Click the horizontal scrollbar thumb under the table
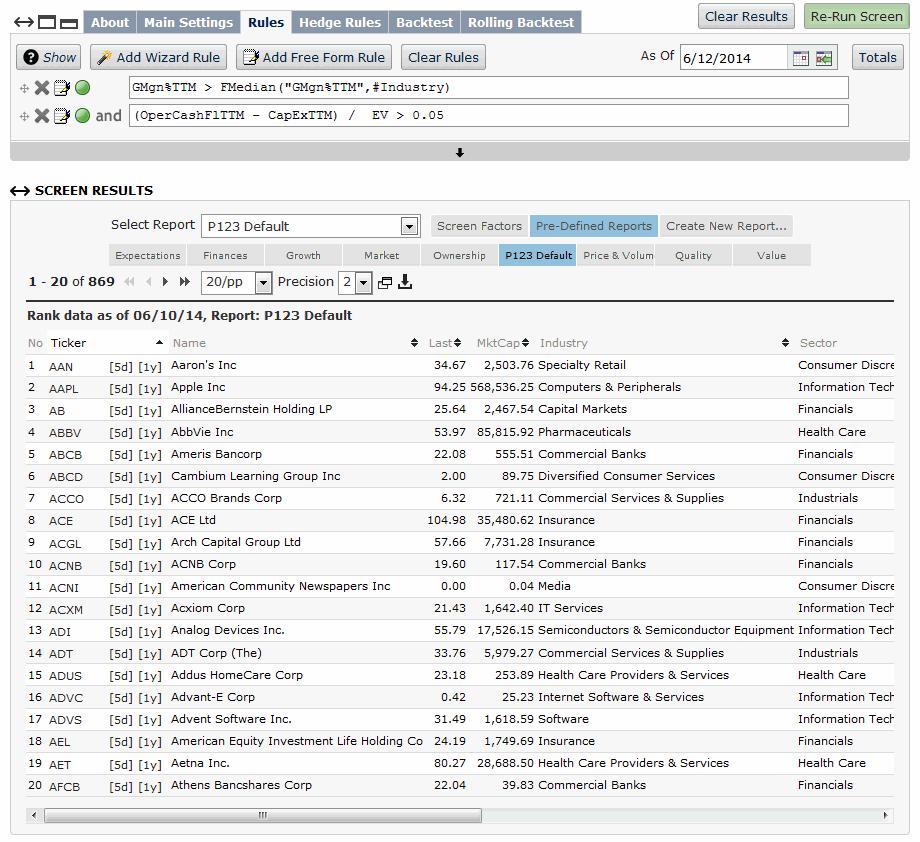 coord(263,815)
